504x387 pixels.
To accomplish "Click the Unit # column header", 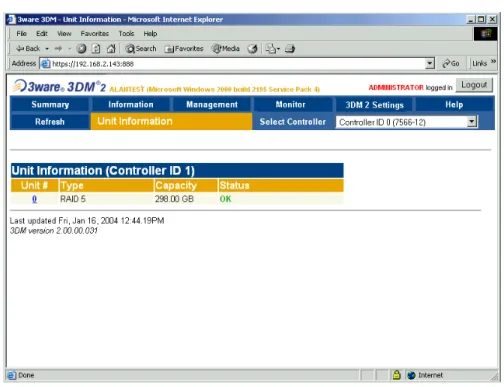I will (x=34, y=185).
